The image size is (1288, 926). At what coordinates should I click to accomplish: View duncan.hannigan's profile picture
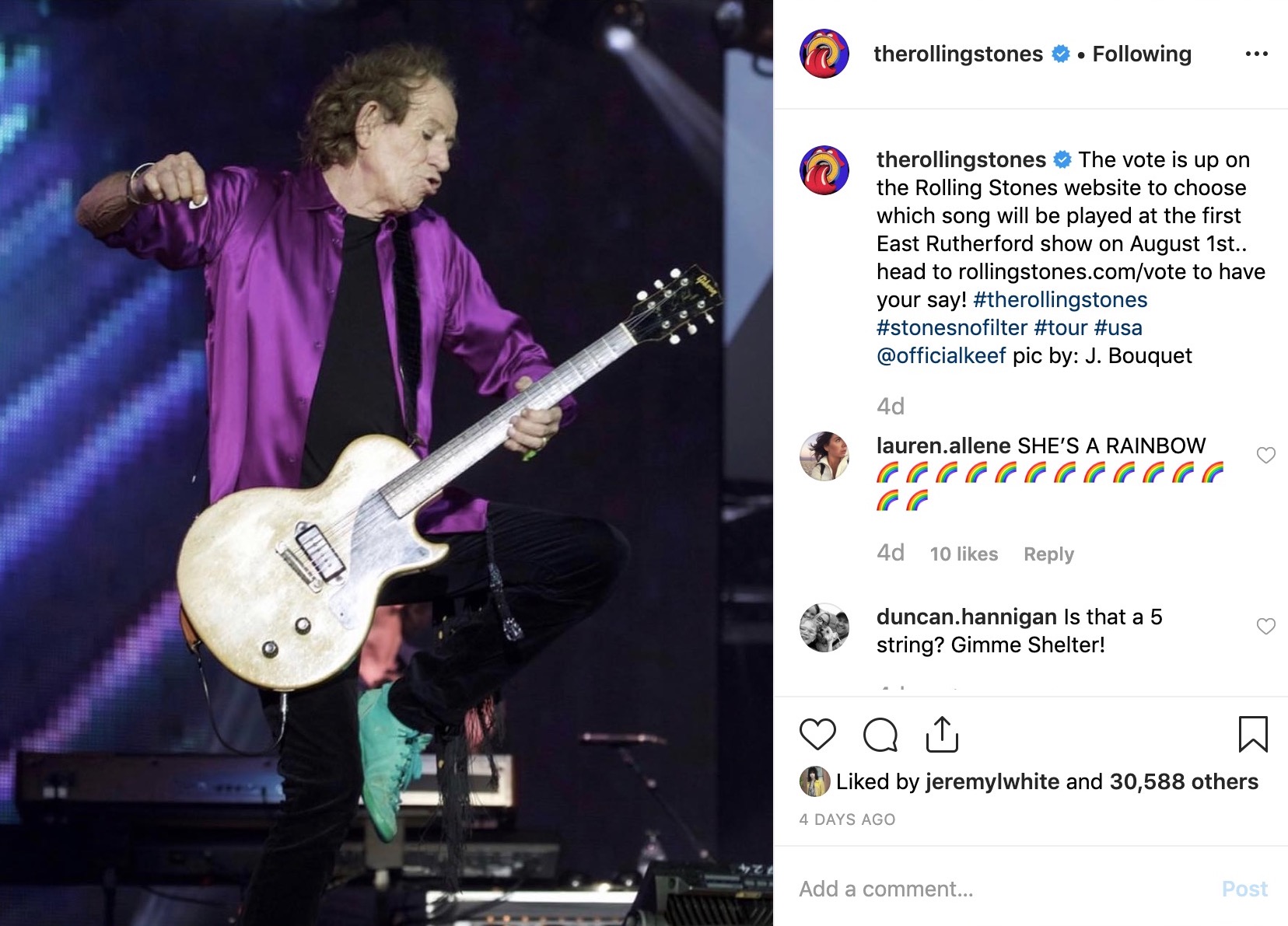(824, 627)
